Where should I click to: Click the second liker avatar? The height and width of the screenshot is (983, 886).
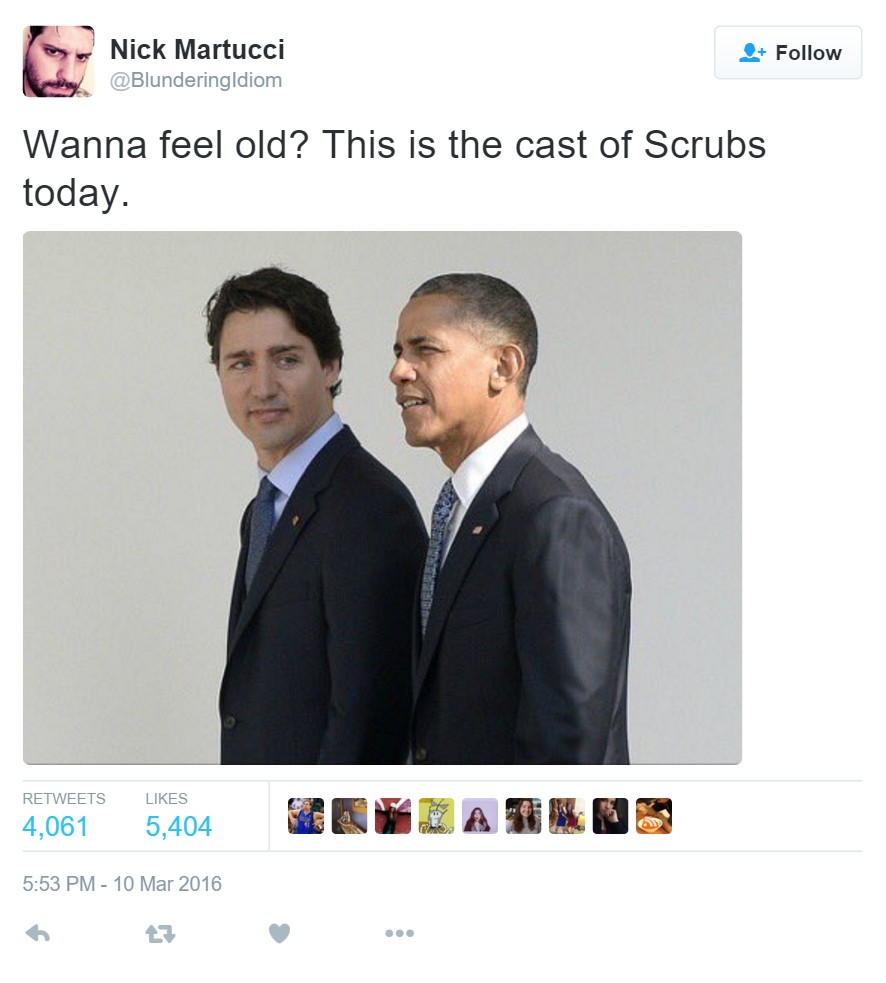pos(349,816)
